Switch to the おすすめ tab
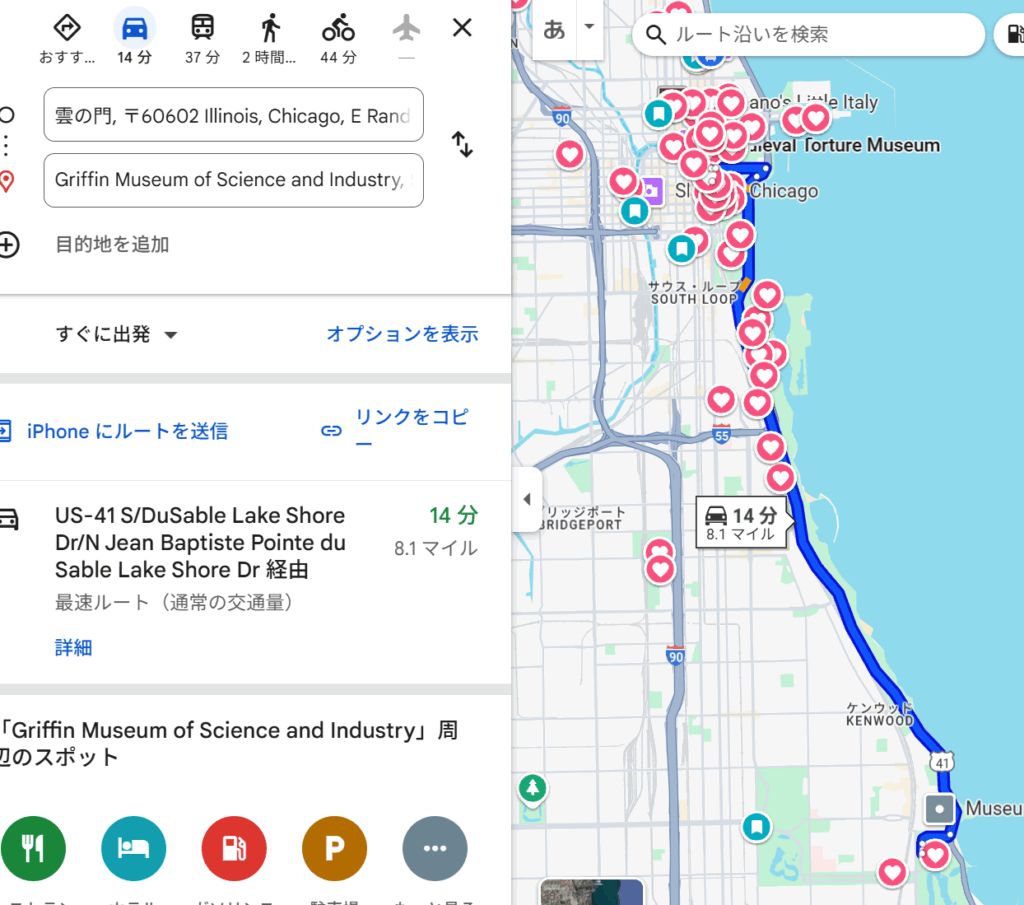This screenshot has height=905, width=1024. pos(66,27)
